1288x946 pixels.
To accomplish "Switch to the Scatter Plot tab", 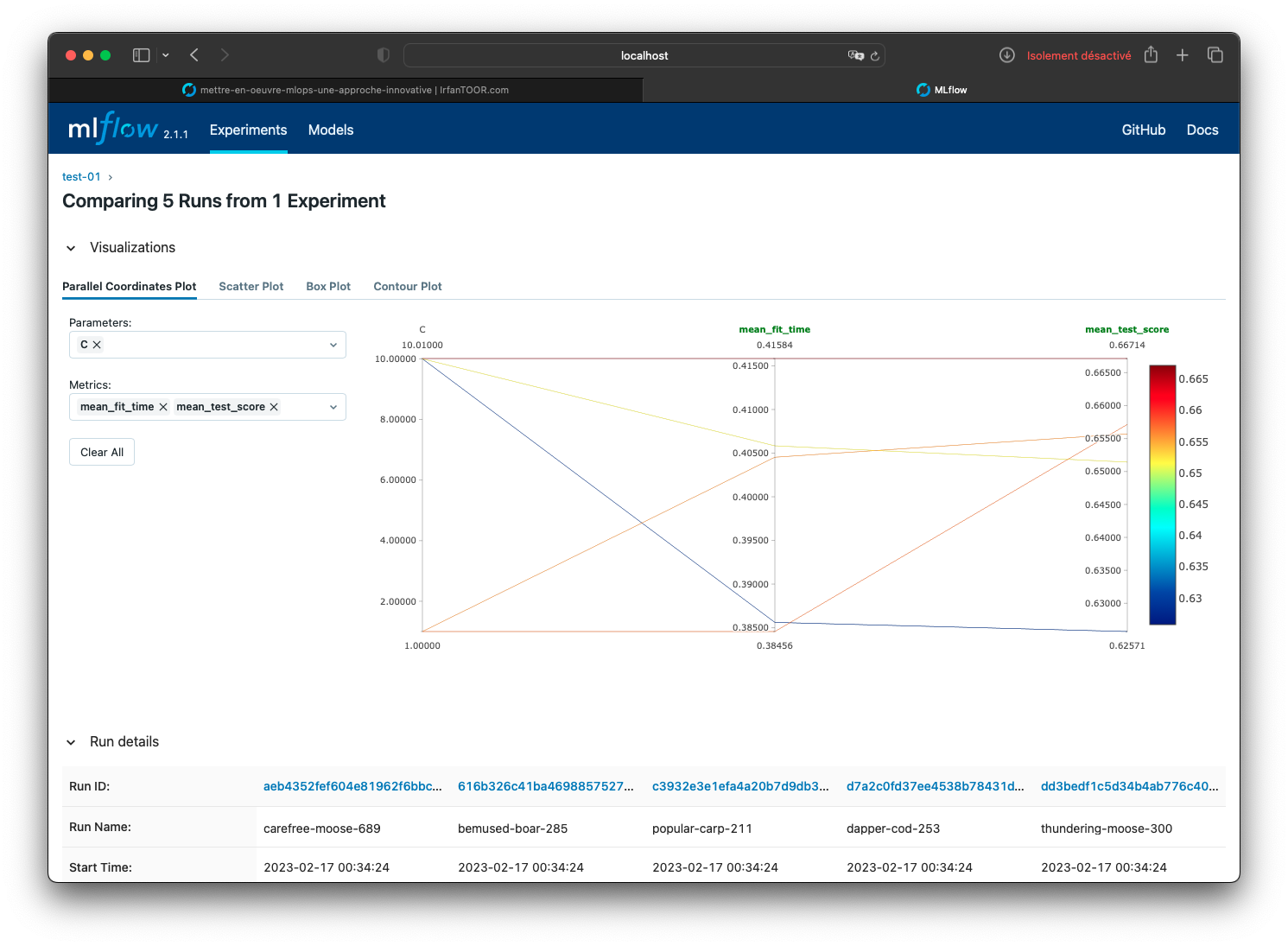I will (x=251, y=286).
